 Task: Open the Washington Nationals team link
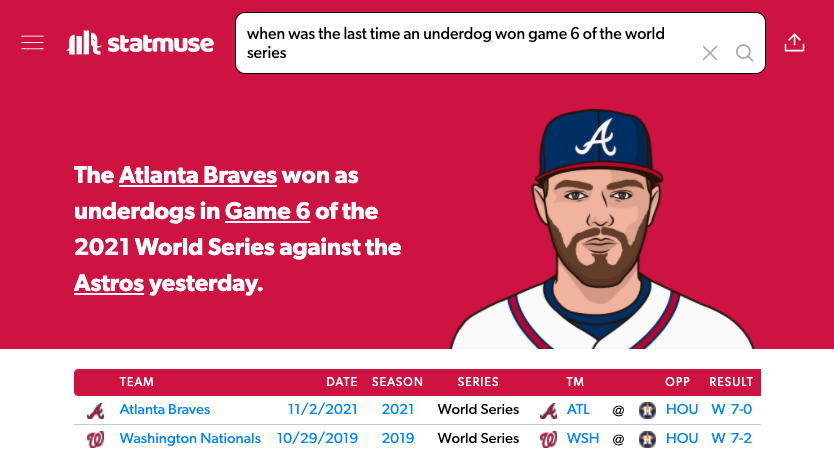click(x=190, y=438)
